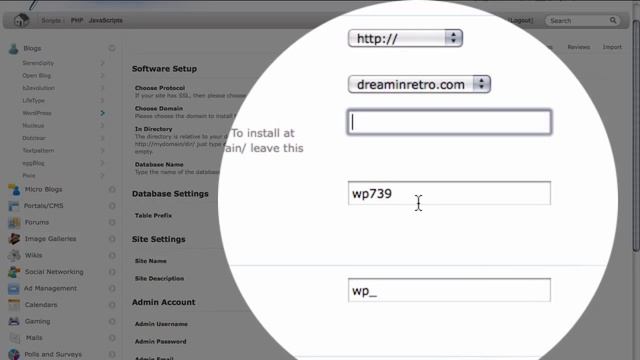Click the Wikis category icon
Screen dimensions: 640x360
[14, 256]
